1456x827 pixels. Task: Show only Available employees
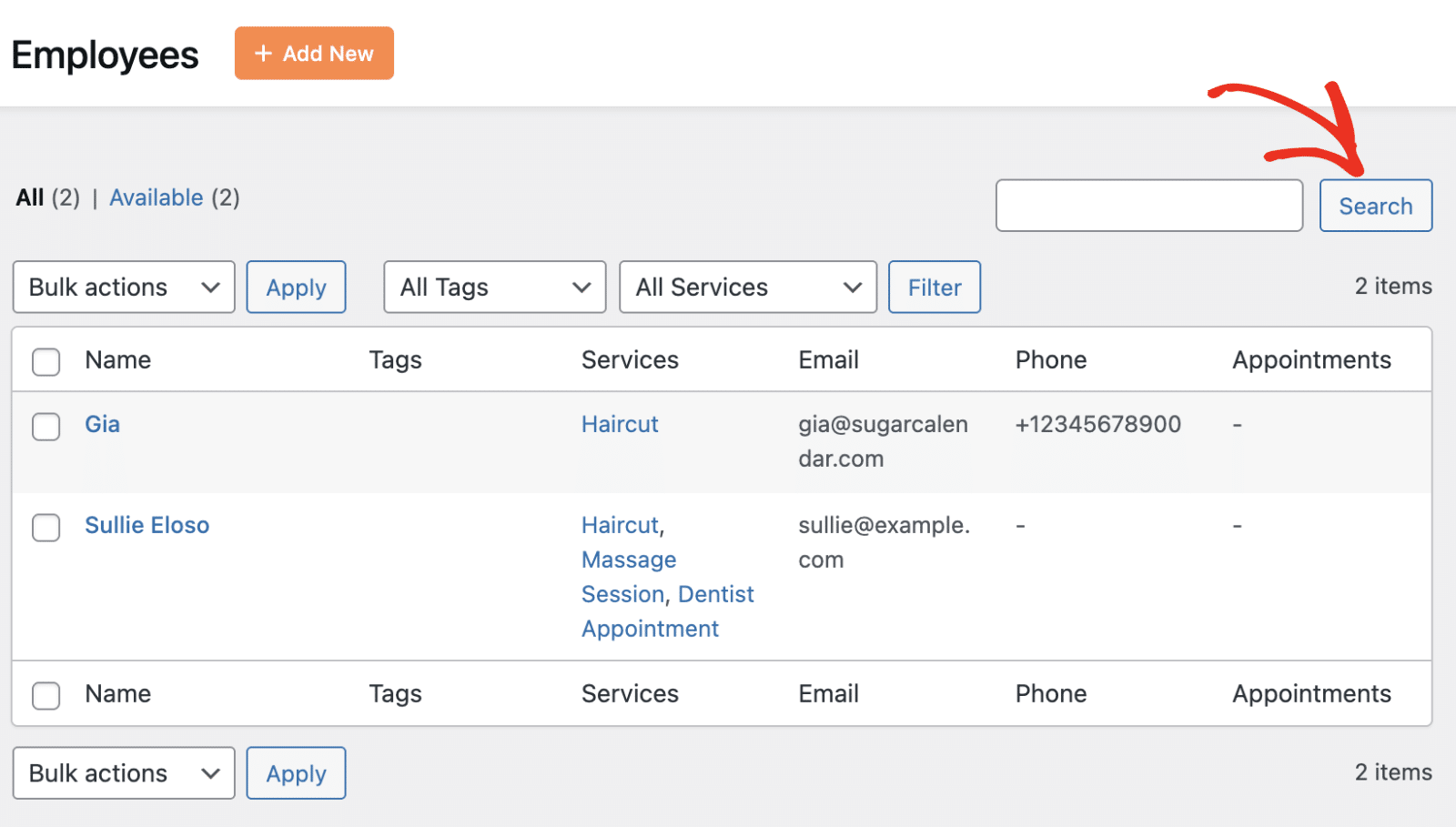(156, 197)
